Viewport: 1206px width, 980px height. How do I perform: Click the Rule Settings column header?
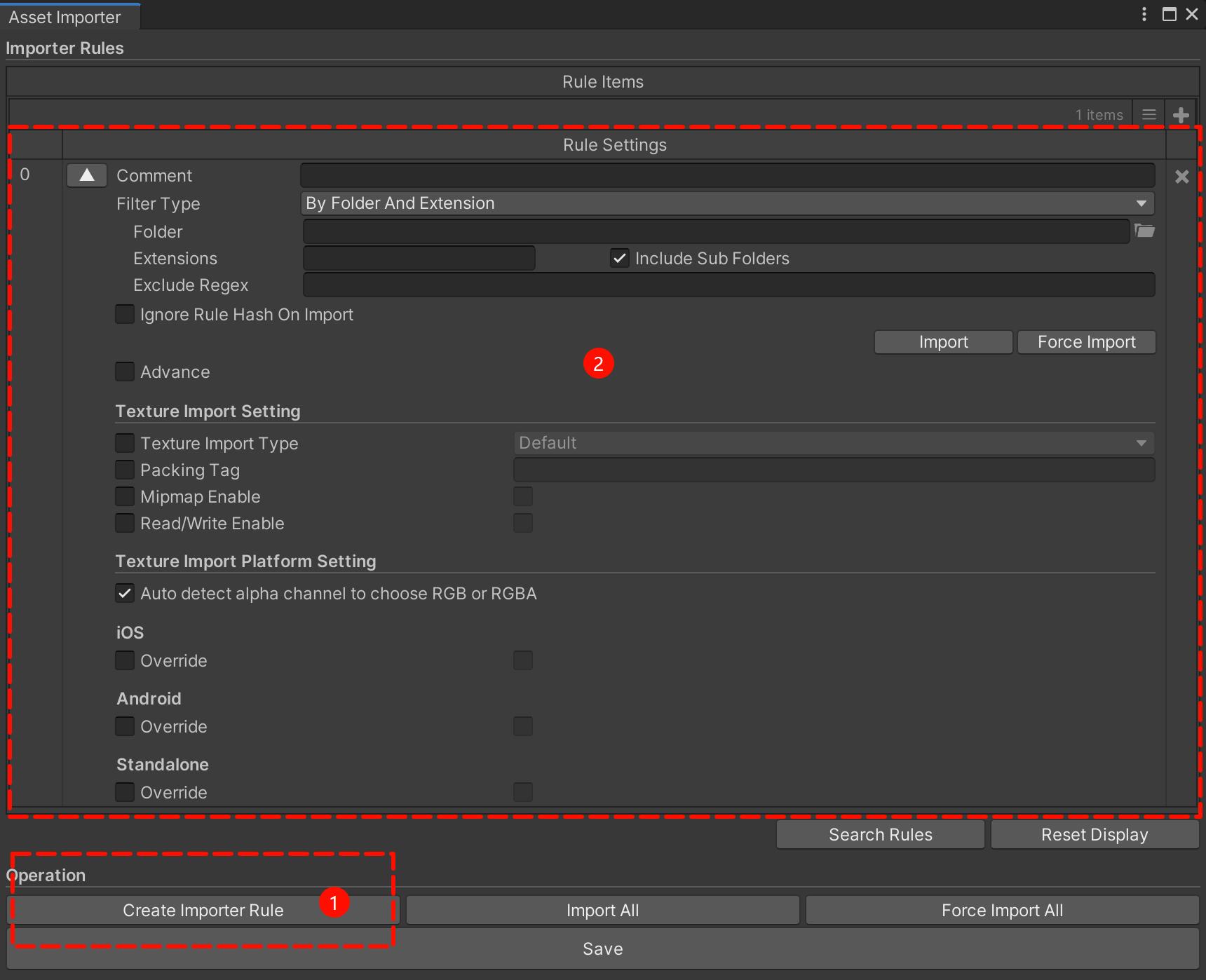click(x=614, y=145)
